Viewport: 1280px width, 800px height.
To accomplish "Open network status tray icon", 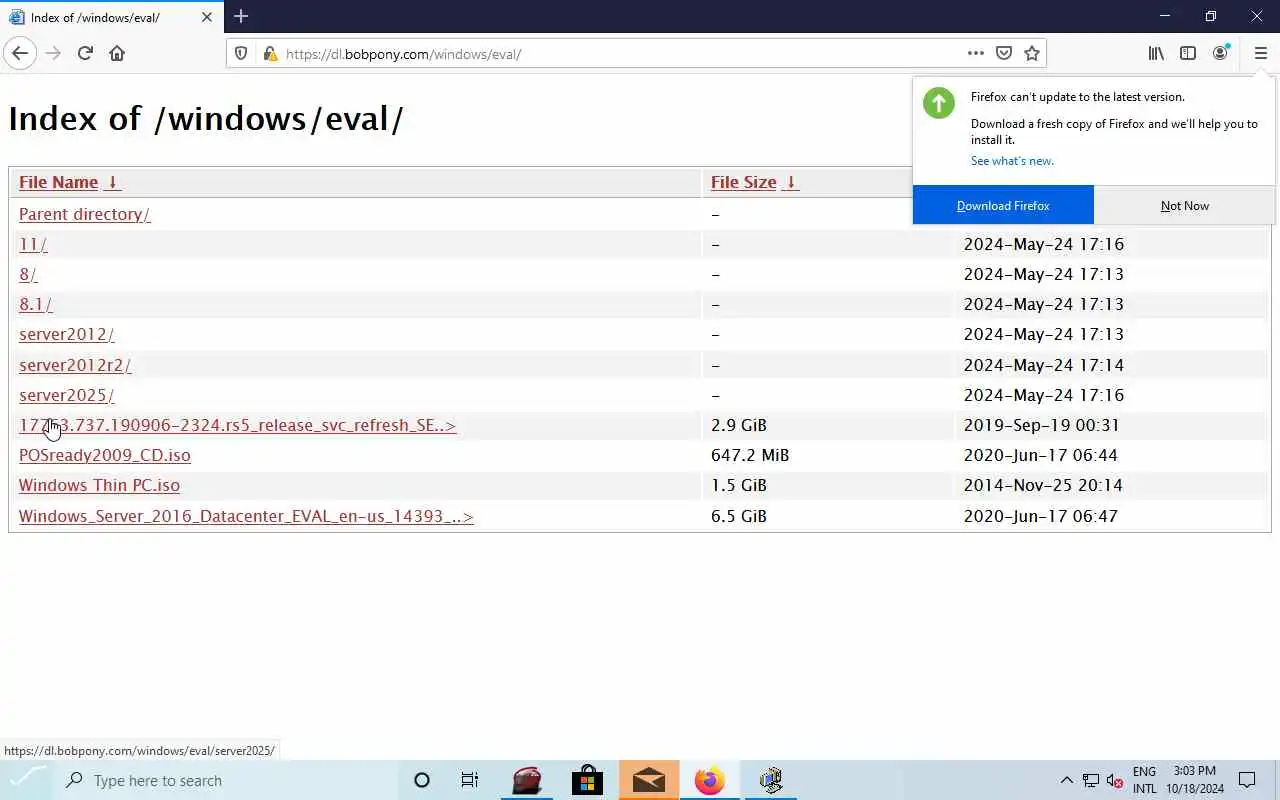I will pyautogui.click(x=1091, y=780).
